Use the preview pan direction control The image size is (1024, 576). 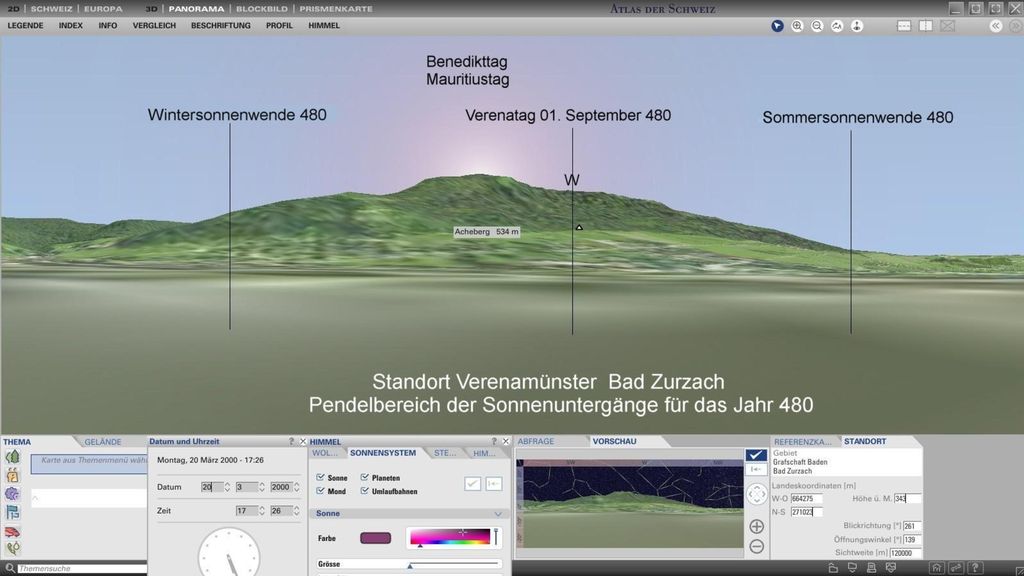[756, 494]
